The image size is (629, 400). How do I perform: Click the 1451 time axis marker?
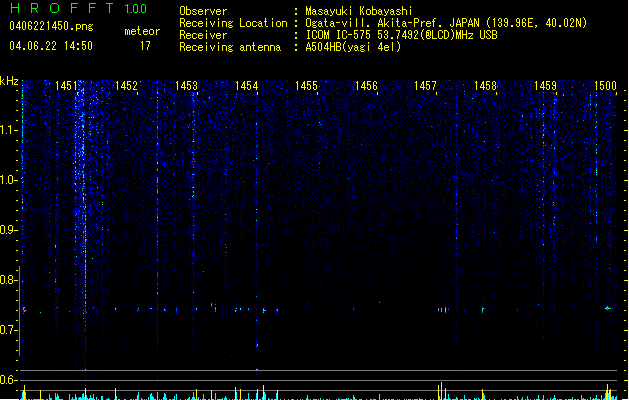click(66, 86)
